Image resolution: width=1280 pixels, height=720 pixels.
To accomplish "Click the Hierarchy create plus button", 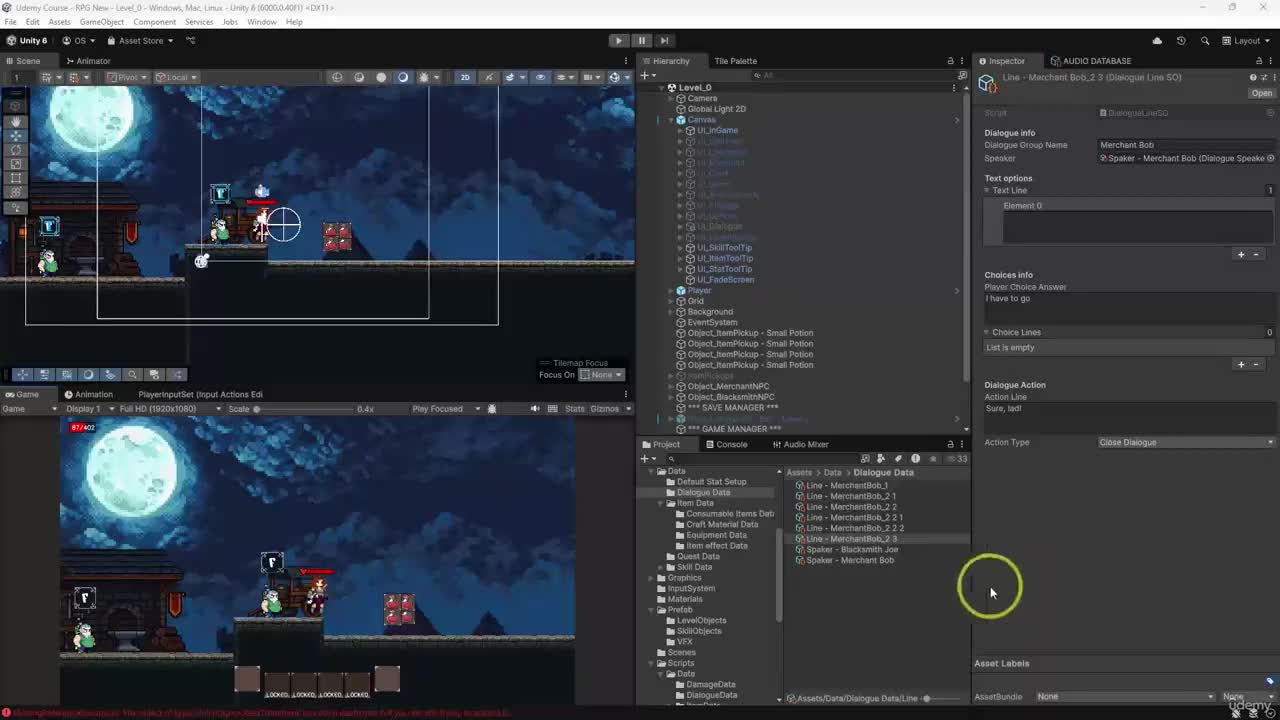I will pyautogui.click(x=647, y=75).
